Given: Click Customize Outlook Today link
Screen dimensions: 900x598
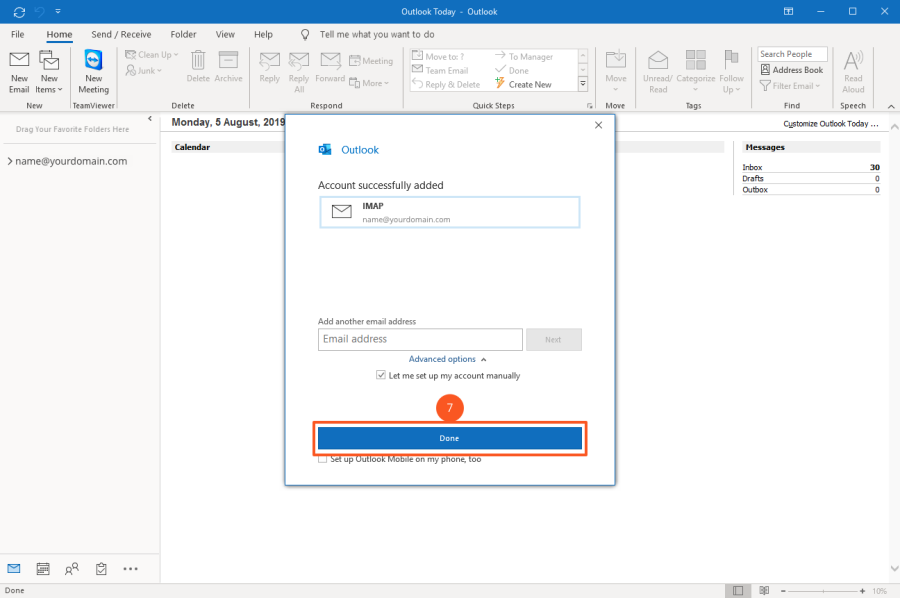Looking at the screenshot, I should tap(829, 124).
